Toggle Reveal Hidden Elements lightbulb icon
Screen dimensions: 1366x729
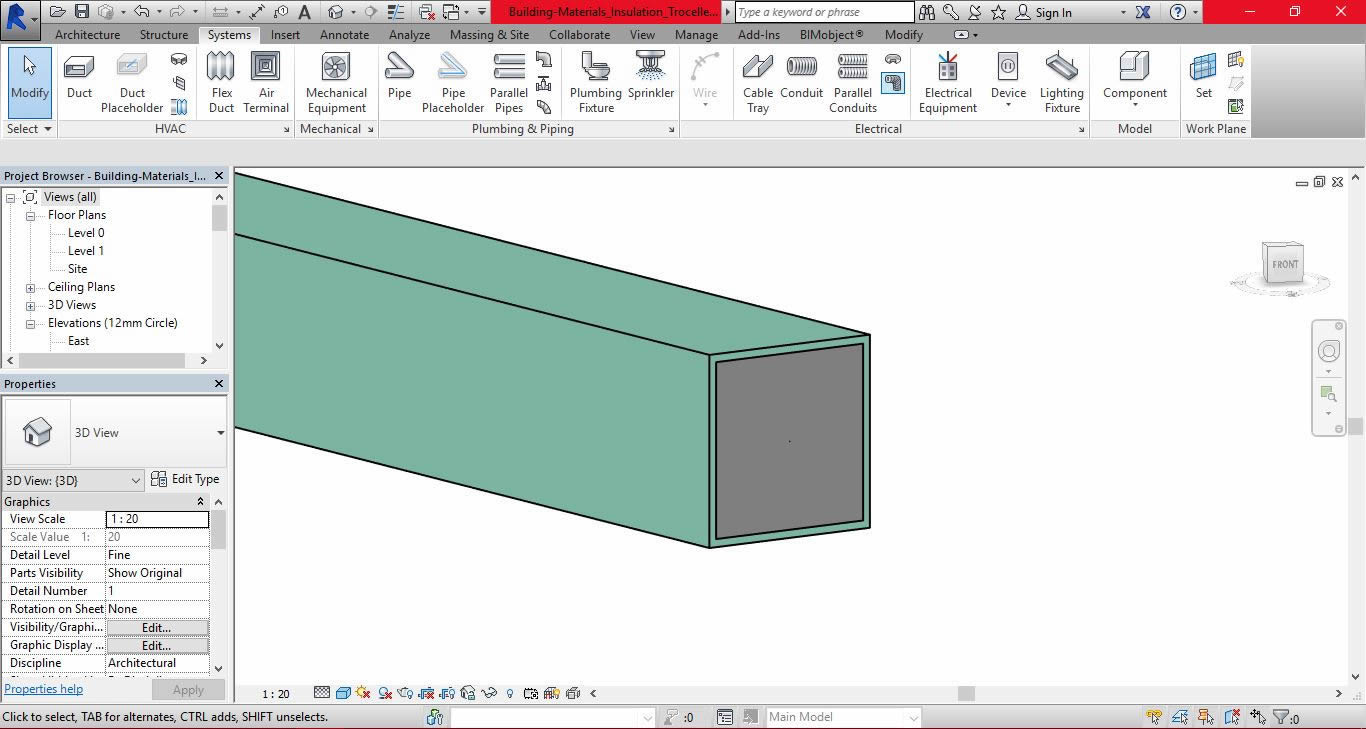(x=510, y=693)
